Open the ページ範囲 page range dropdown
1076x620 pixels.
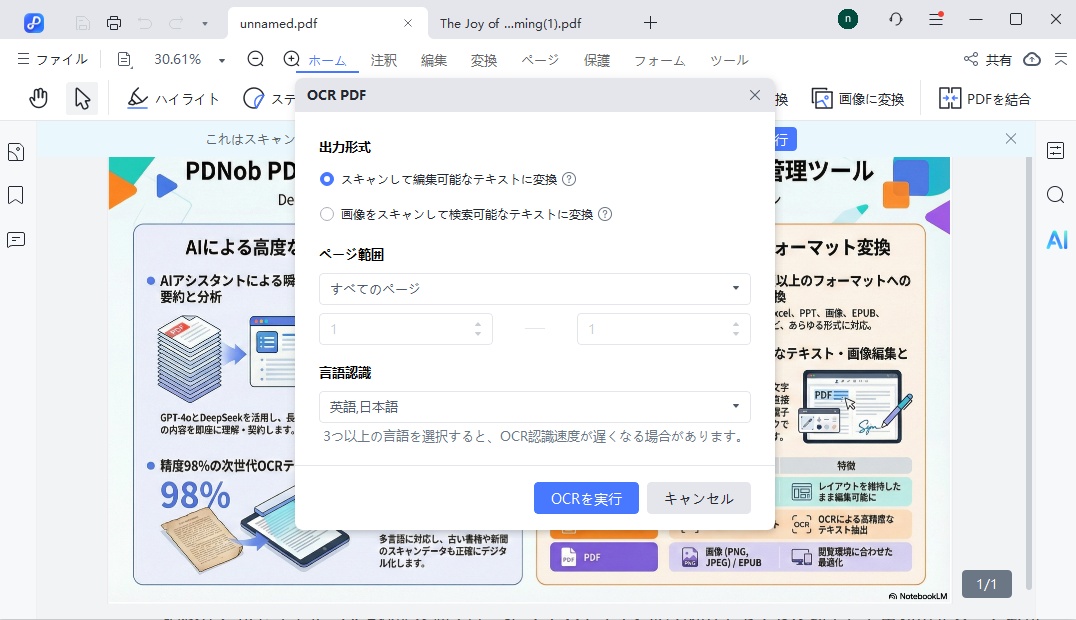tap(534, 289)
